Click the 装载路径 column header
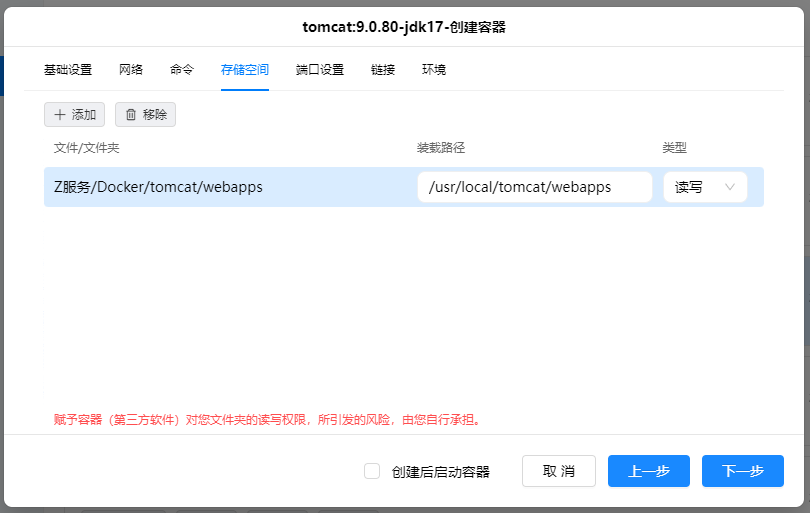 (x=441, y=148)
